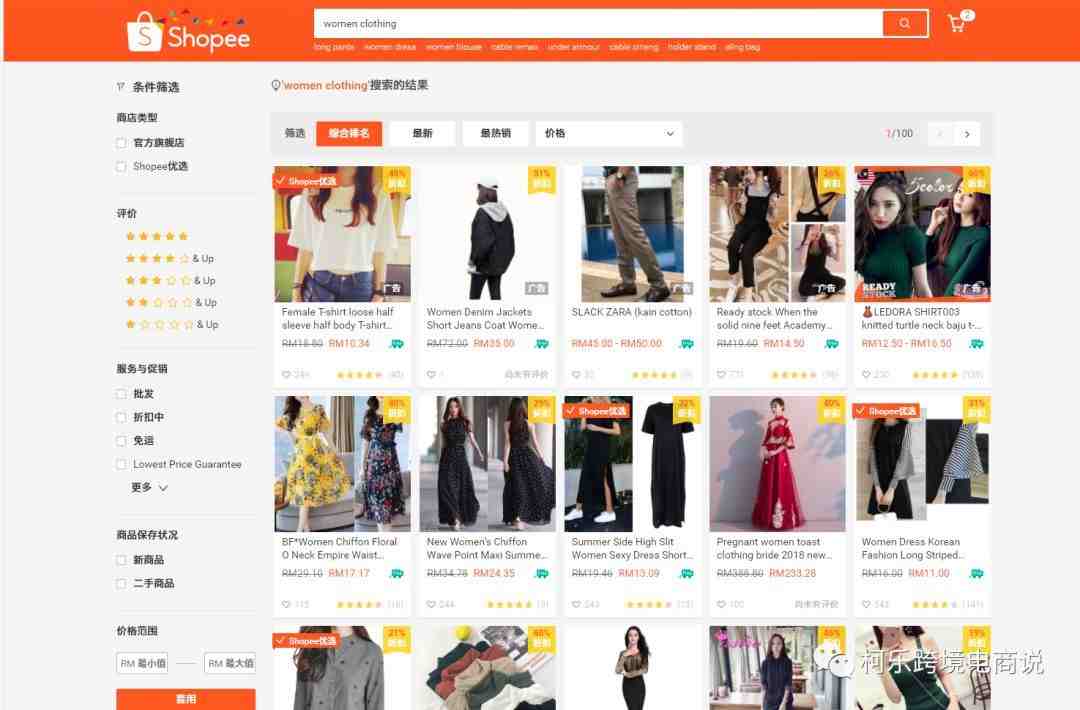
Task: Click shipping truck icon on Women Dress Korean
Action: [977, 574]
